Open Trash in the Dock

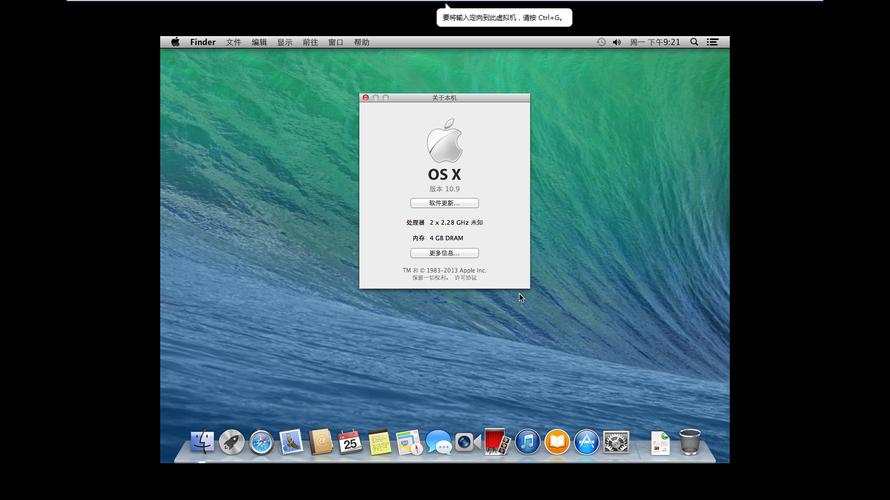click(690, 442)
